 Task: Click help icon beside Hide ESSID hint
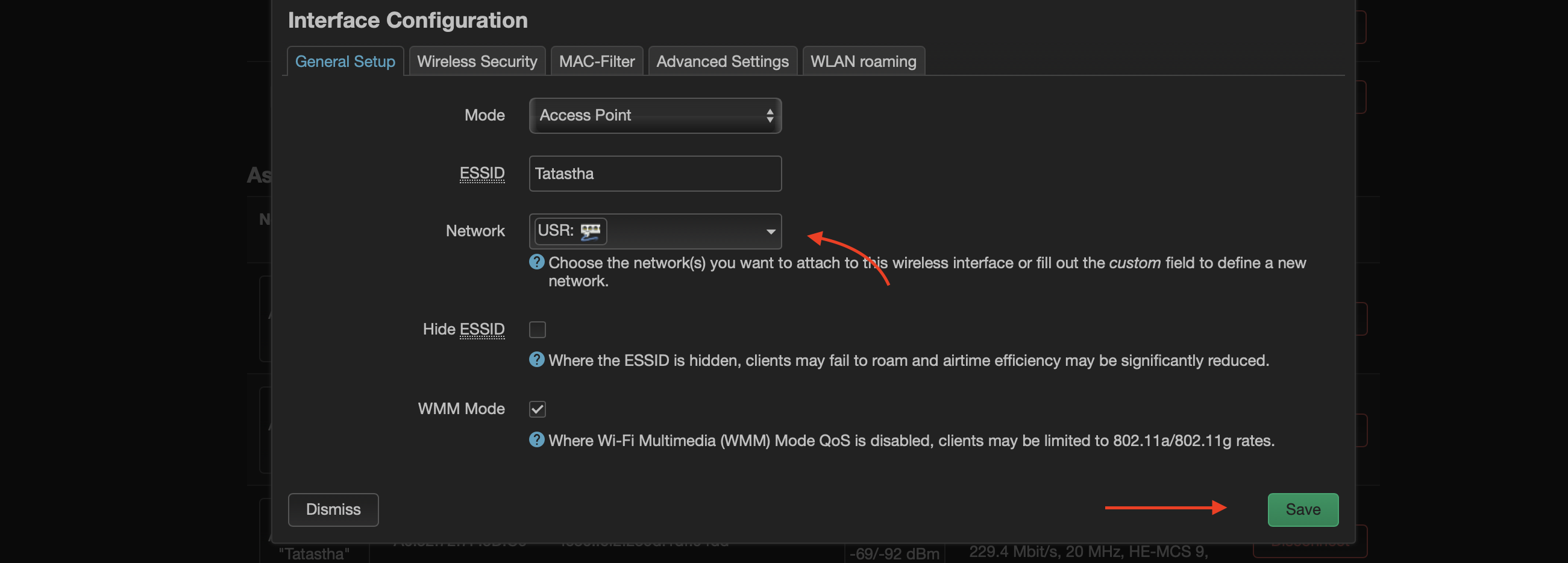coord(536,360)
